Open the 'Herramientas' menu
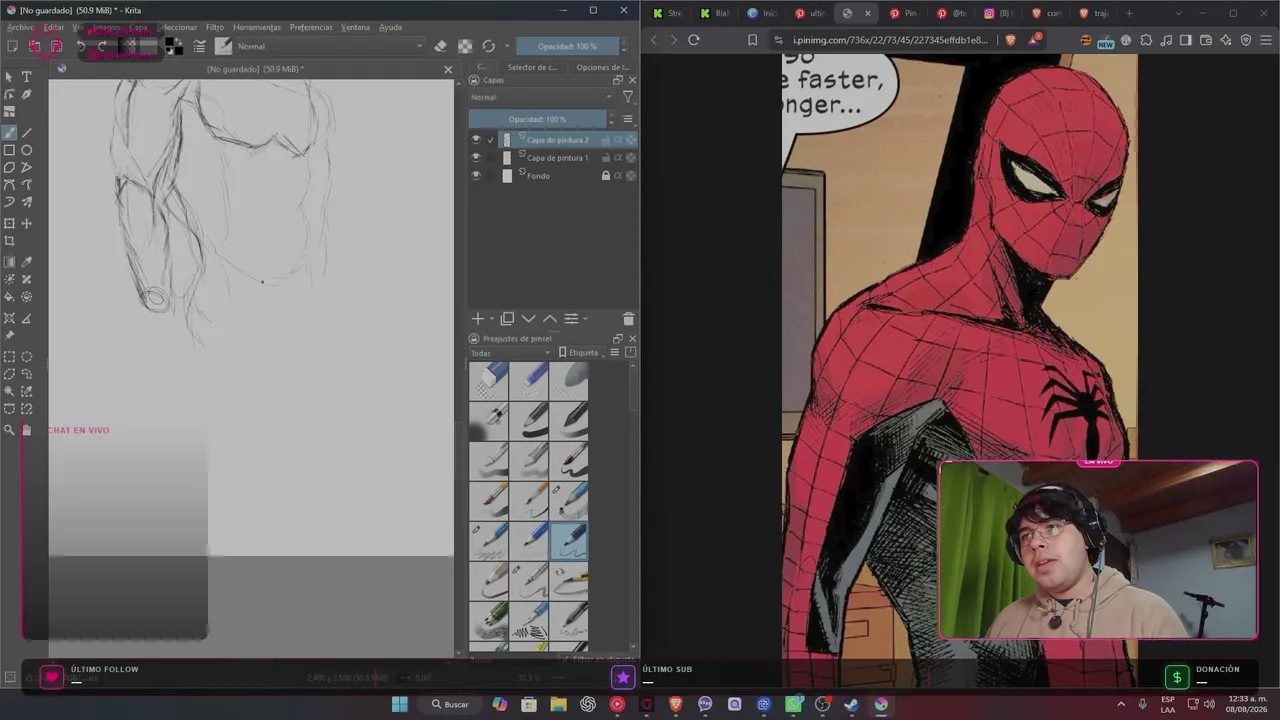Image resolution: width=1280 pixels, height=720 pixels. tap(257, 27)
